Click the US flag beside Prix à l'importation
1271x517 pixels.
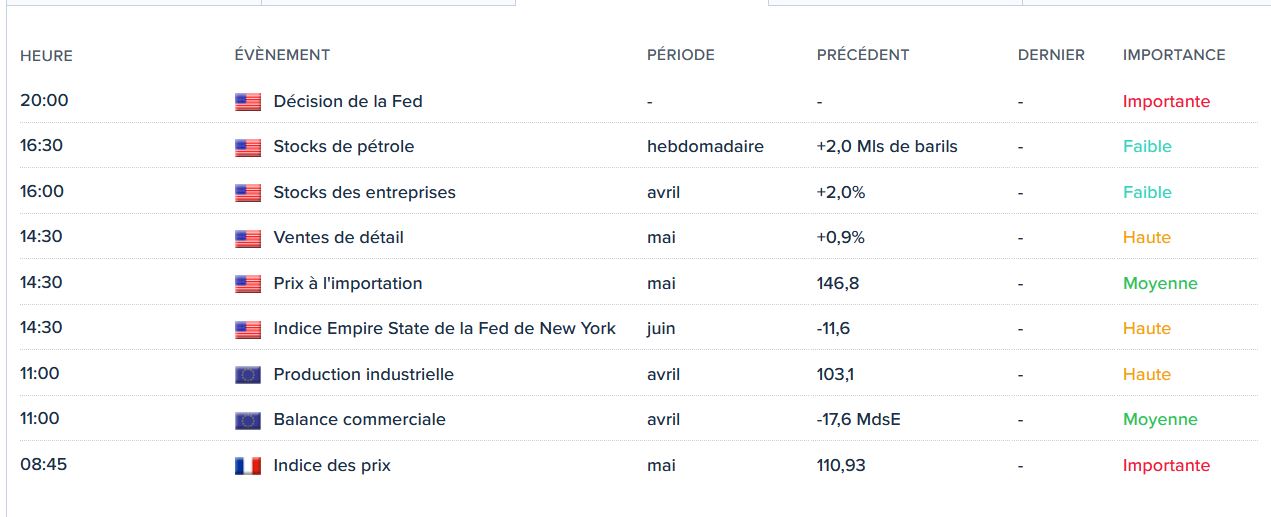click(247, 284)
